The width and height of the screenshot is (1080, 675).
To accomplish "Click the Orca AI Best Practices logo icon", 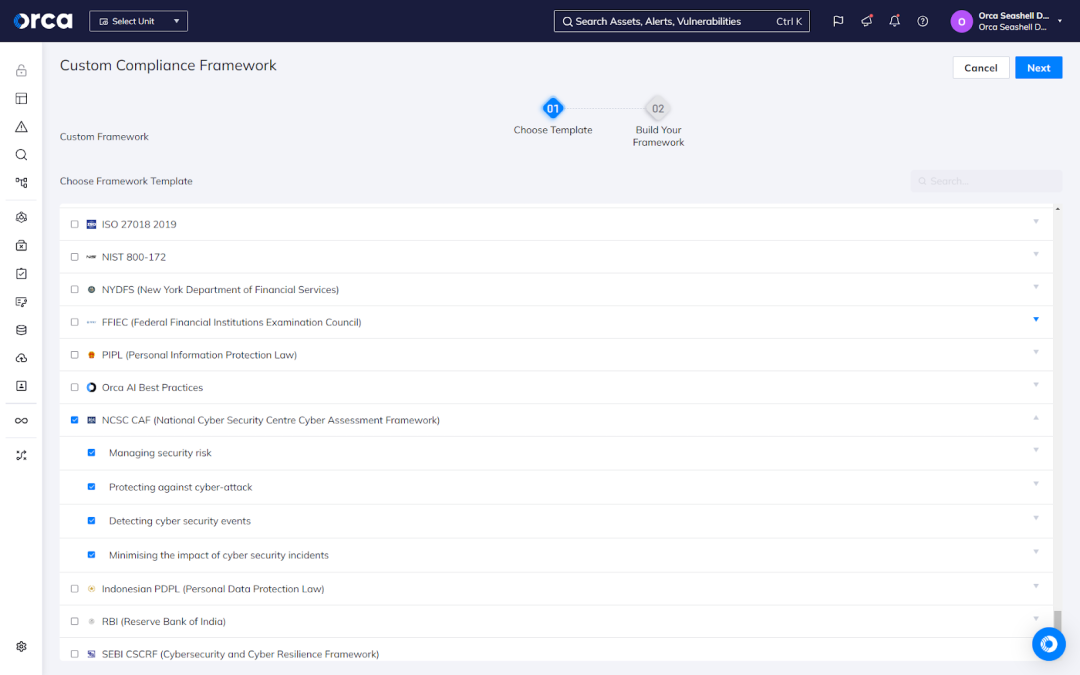I will point(91,388).
